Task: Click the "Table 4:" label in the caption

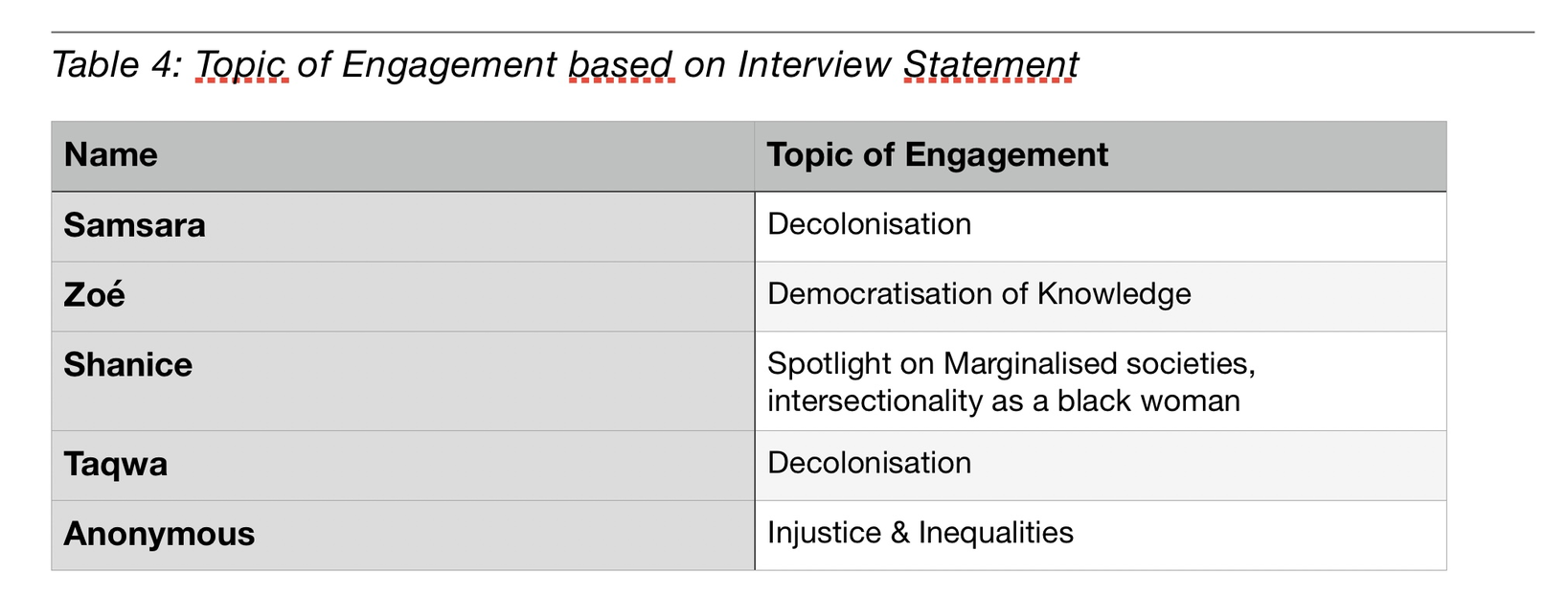Action: (x=116, y=64)
